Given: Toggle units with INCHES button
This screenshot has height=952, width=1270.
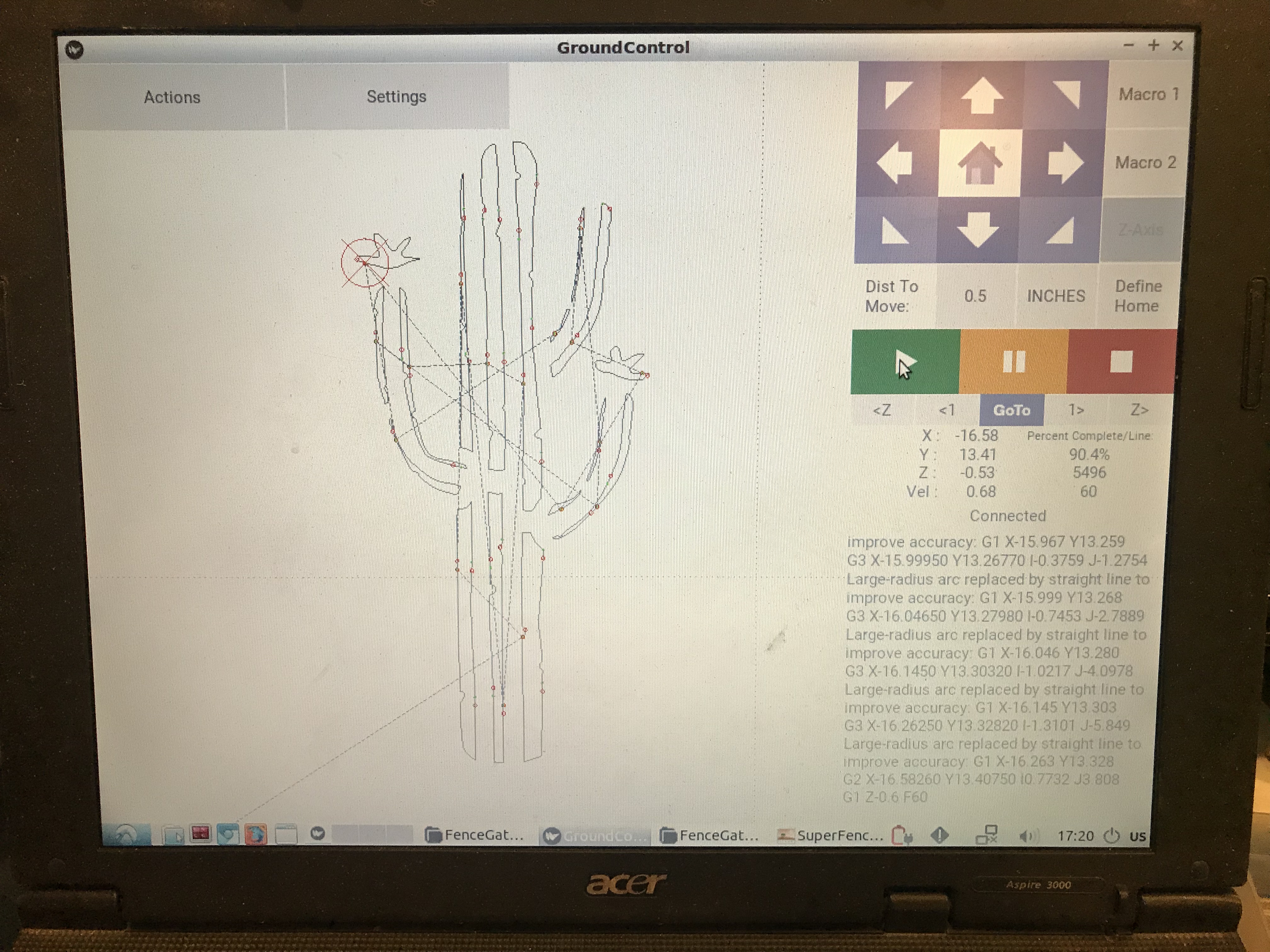Looking at the screenshot, I should point(1056,296).
